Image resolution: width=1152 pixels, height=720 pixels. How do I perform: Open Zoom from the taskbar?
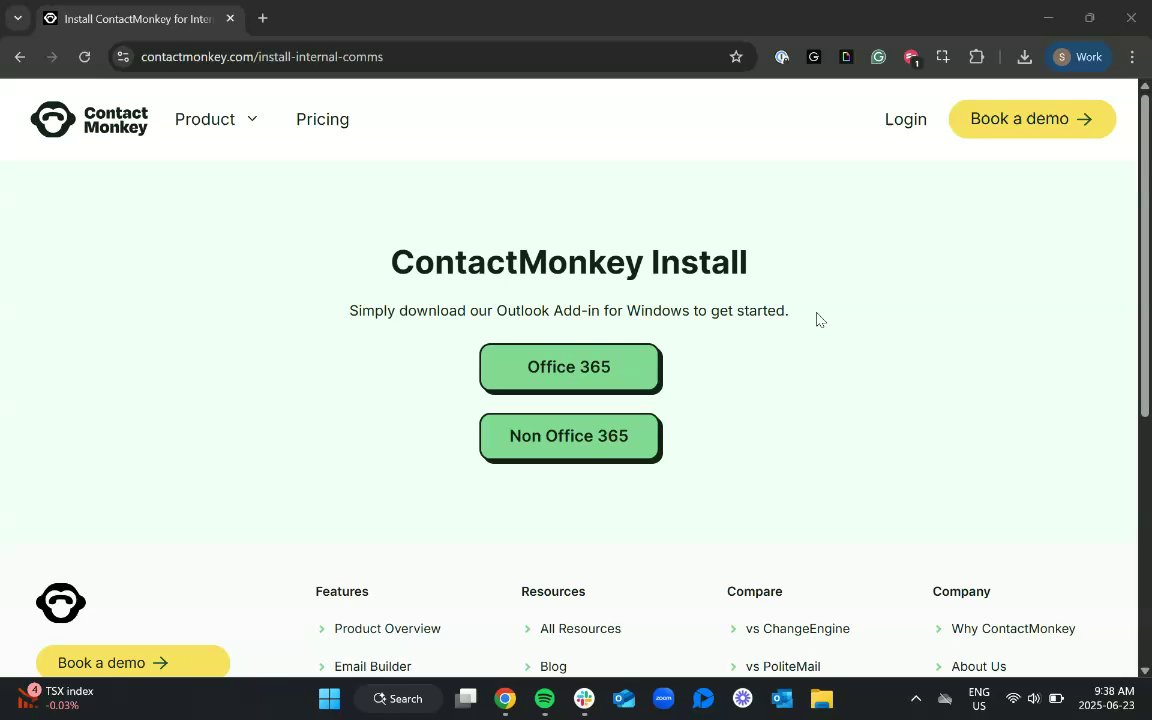coord(663,699)
